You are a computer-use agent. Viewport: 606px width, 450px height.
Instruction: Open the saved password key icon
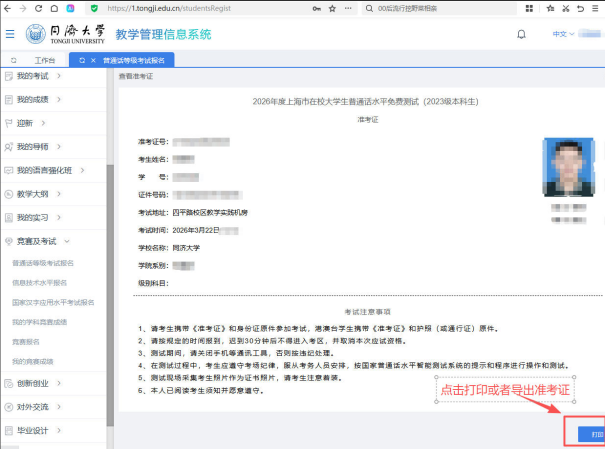point(317,9)
